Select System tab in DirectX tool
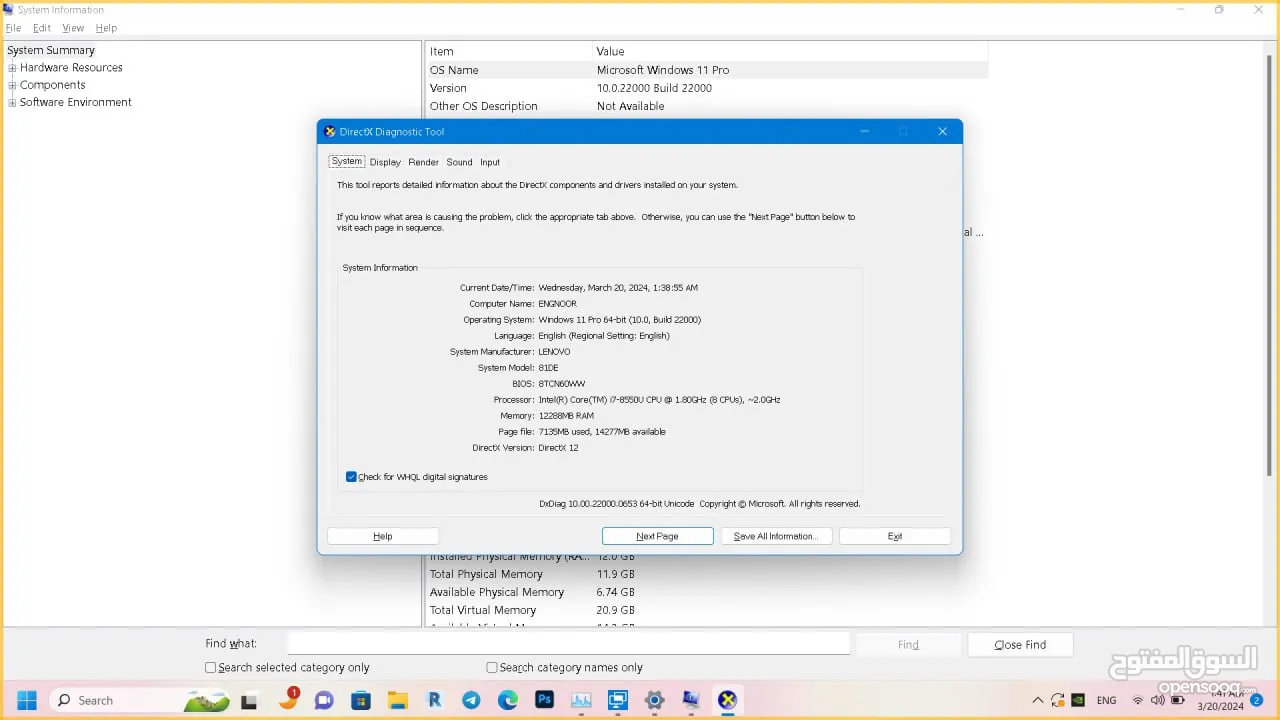Viewport: 1280px width, 720px height. click(347, 161)
